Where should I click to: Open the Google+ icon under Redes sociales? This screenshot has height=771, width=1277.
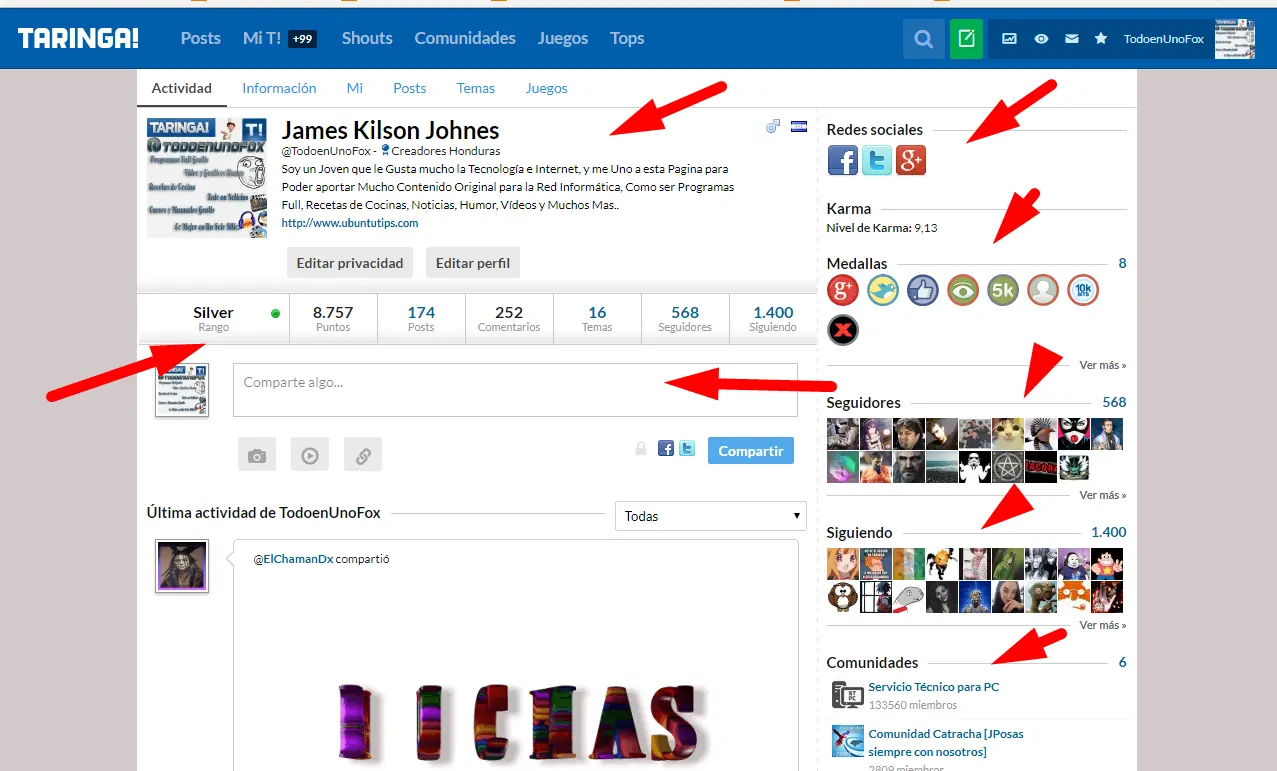911,160
